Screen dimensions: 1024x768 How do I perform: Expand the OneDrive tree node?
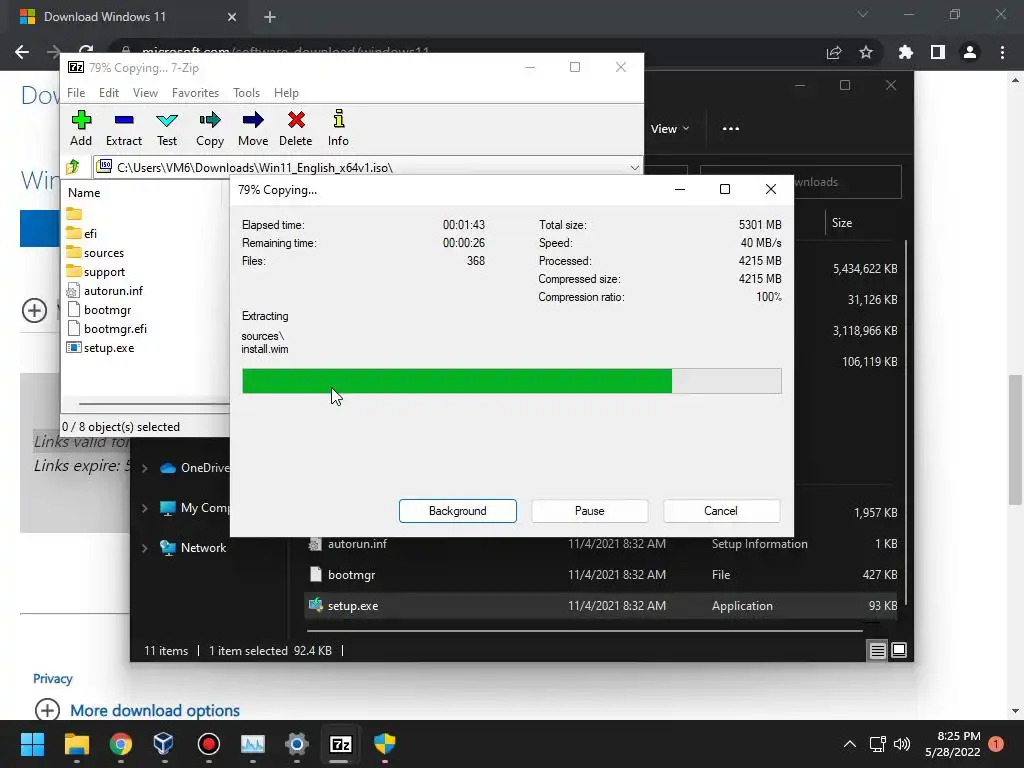click(x=144, y=468)
